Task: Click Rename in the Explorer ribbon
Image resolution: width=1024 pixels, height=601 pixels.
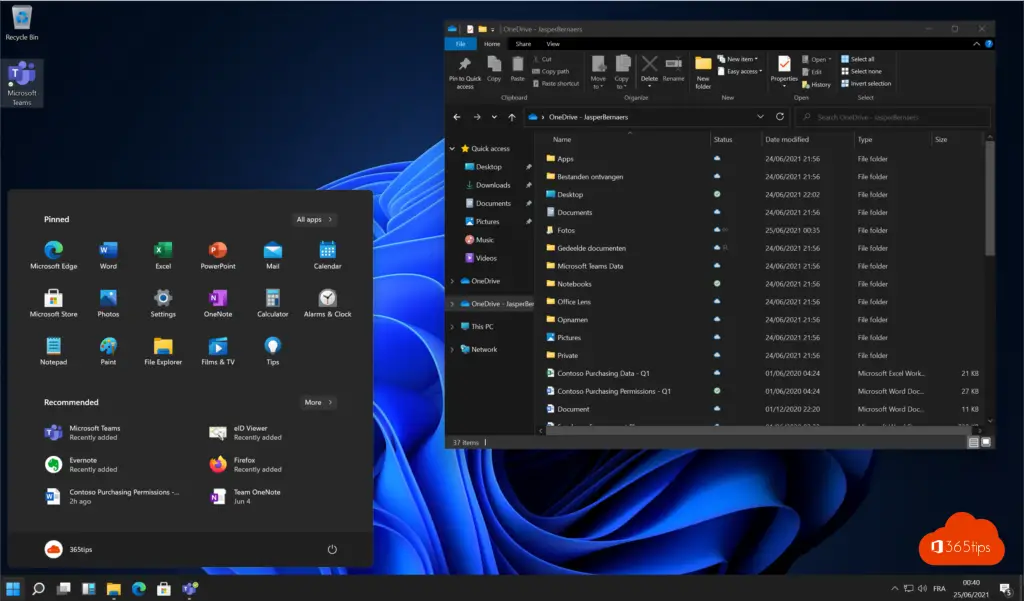Action: [x=673, y=69]
